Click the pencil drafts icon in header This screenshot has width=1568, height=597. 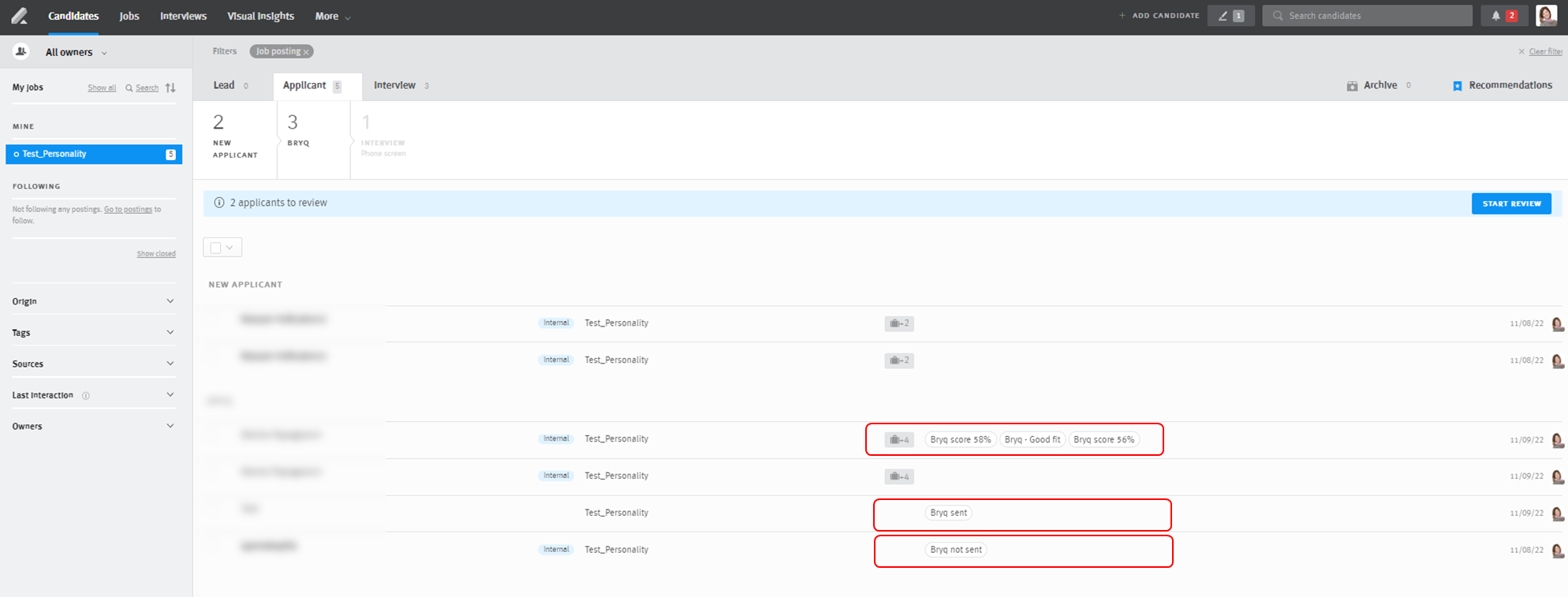tap(1223, 16)
